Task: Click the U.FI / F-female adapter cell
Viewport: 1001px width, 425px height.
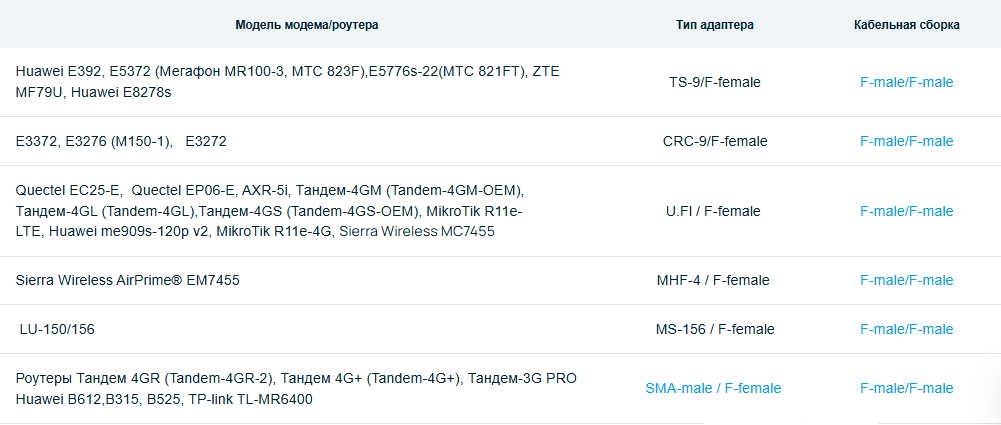Action: [713, 211]
